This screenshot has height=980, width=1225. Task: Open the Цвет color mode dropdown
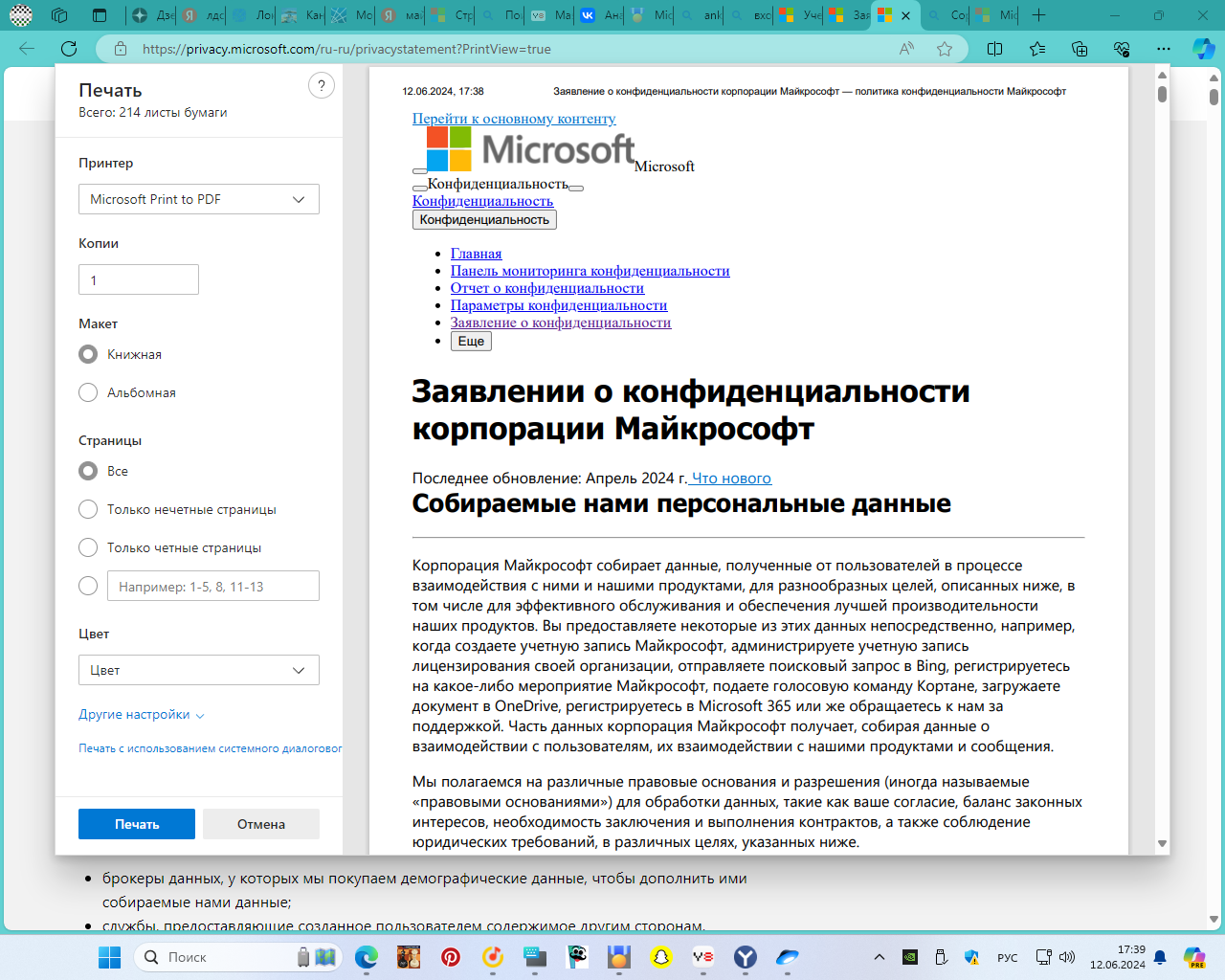(x=199, y=670)
